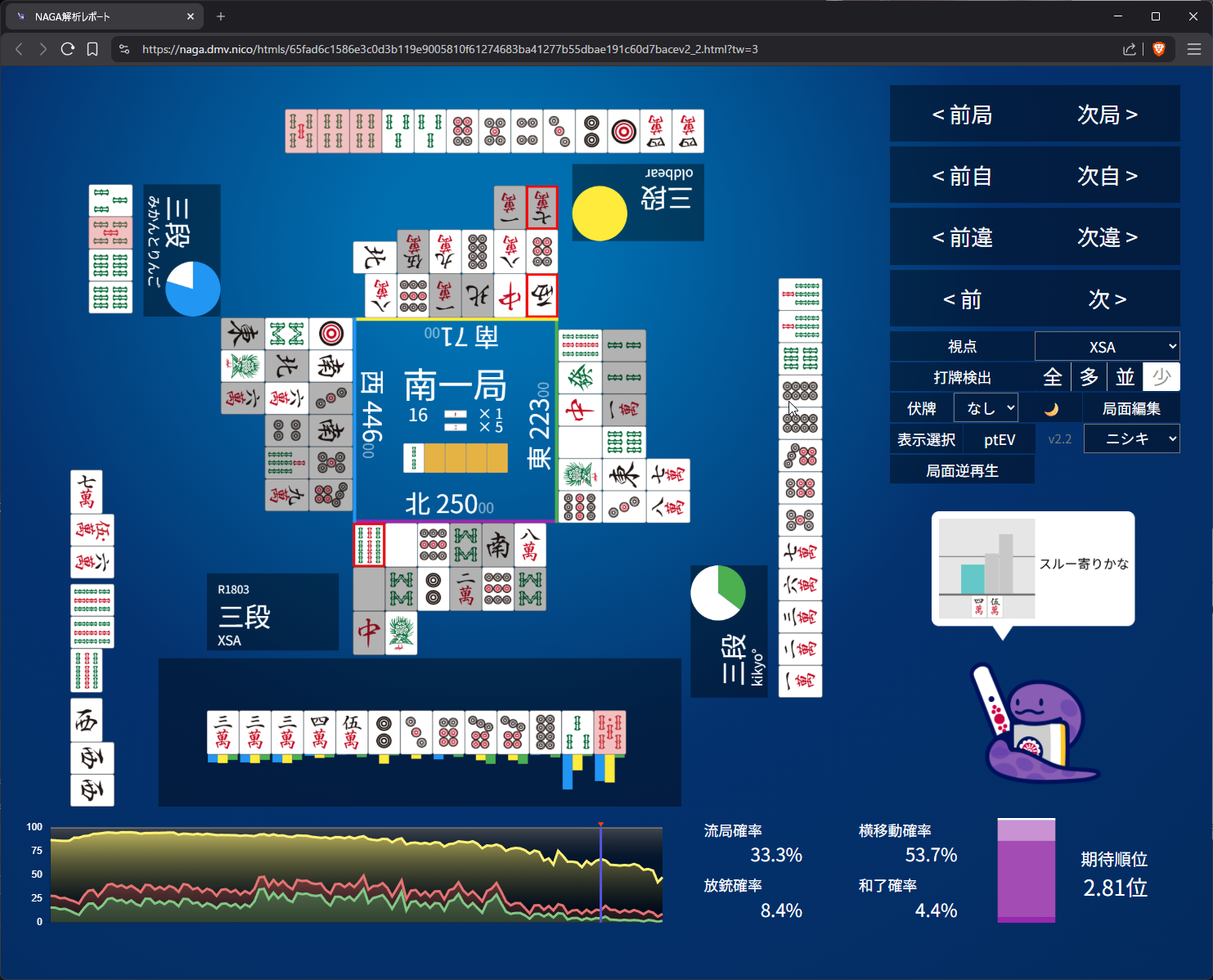Click the Brave shields lion icon
This screenshot has width=1213, height=980.
click(1158, 49)
